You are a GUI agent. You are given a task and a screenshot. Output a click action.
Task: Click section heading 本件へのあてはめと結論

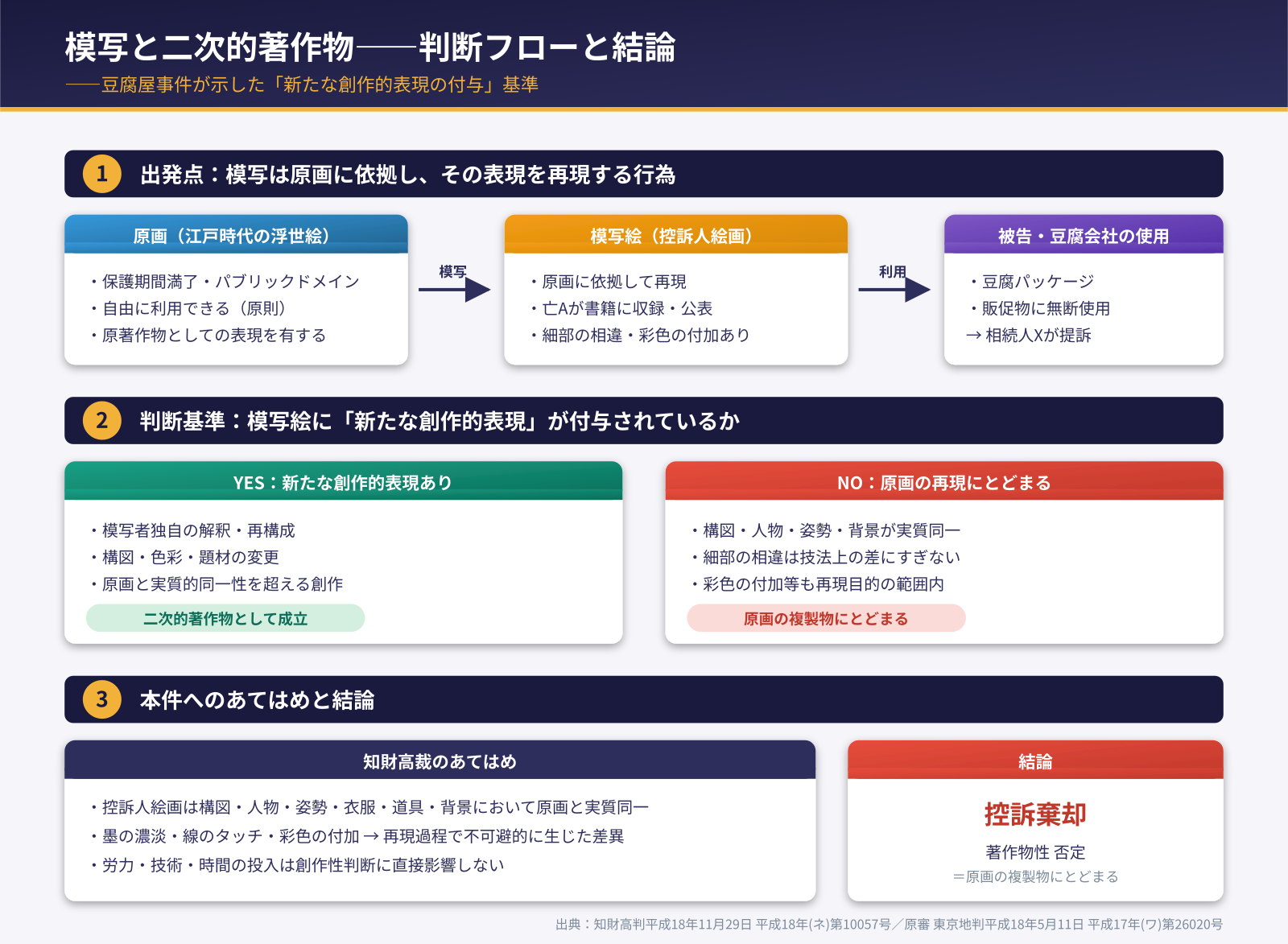(x=258, y=700)
